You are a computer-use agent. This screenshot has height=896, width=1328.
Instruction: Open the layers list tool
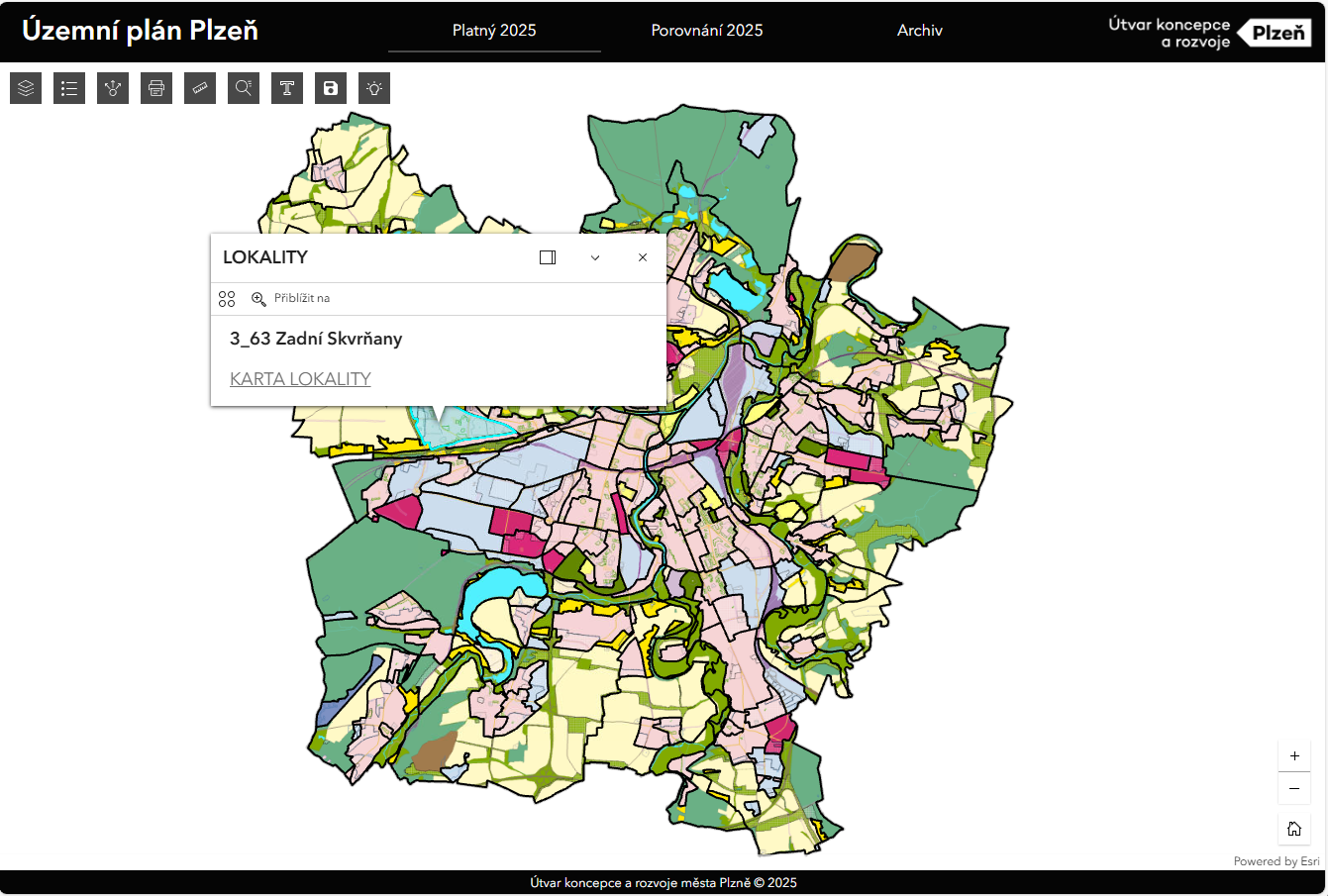(26, 88)
